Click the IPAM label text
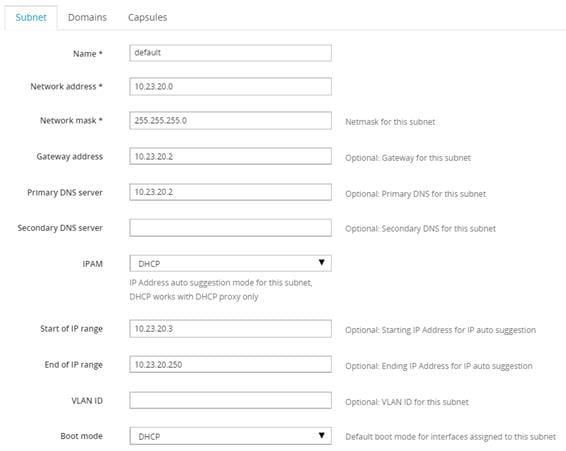Screen dimensions: 566x451 pyautogui.click(x=93, y=264)
